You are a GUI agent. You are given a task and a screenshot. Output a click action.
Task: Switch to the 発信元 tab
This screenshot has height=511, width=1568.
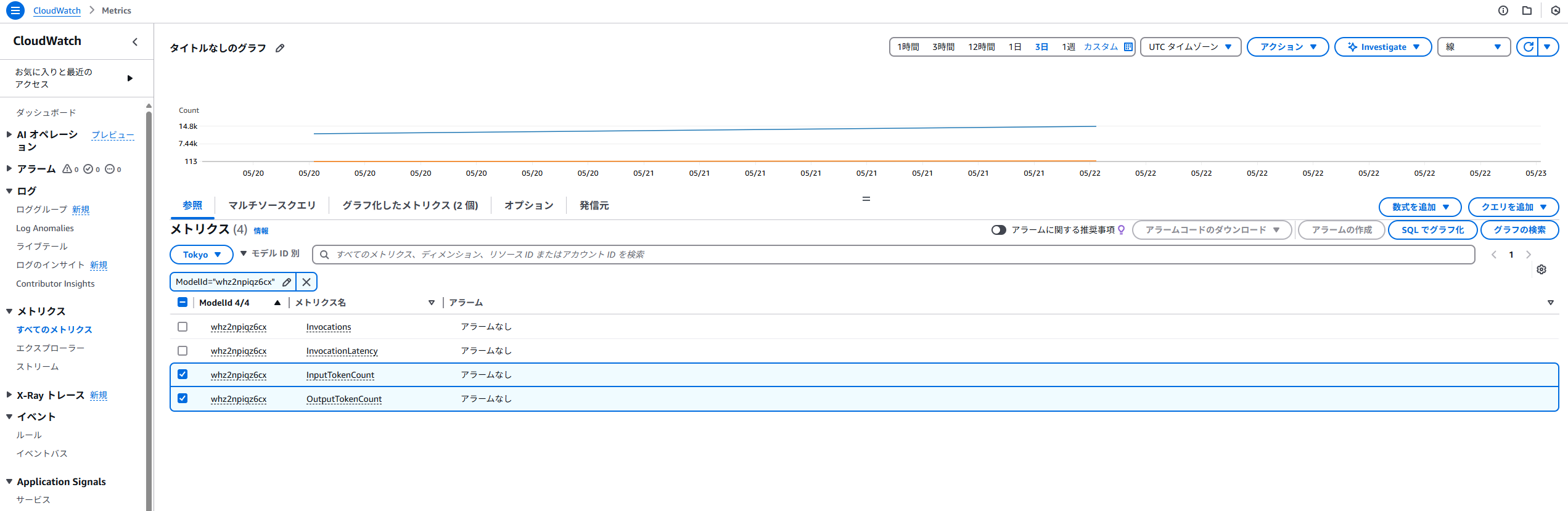point(594,205)
